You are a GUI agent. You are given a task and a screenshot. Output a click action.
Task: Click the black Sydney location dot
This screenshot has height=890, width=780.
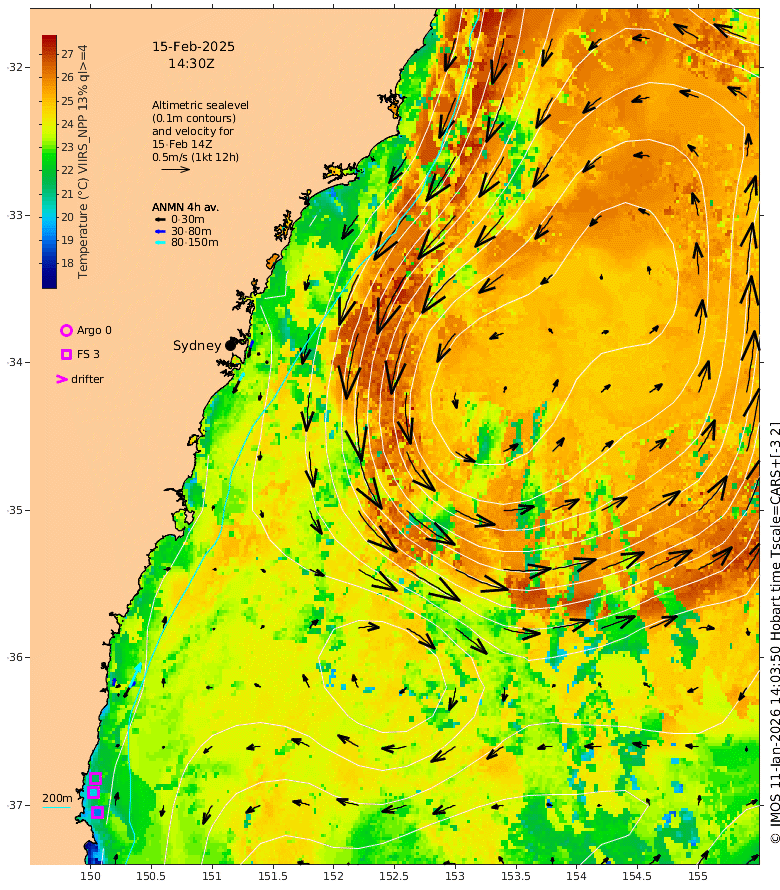pyautogui.click(x=230, y=345)
